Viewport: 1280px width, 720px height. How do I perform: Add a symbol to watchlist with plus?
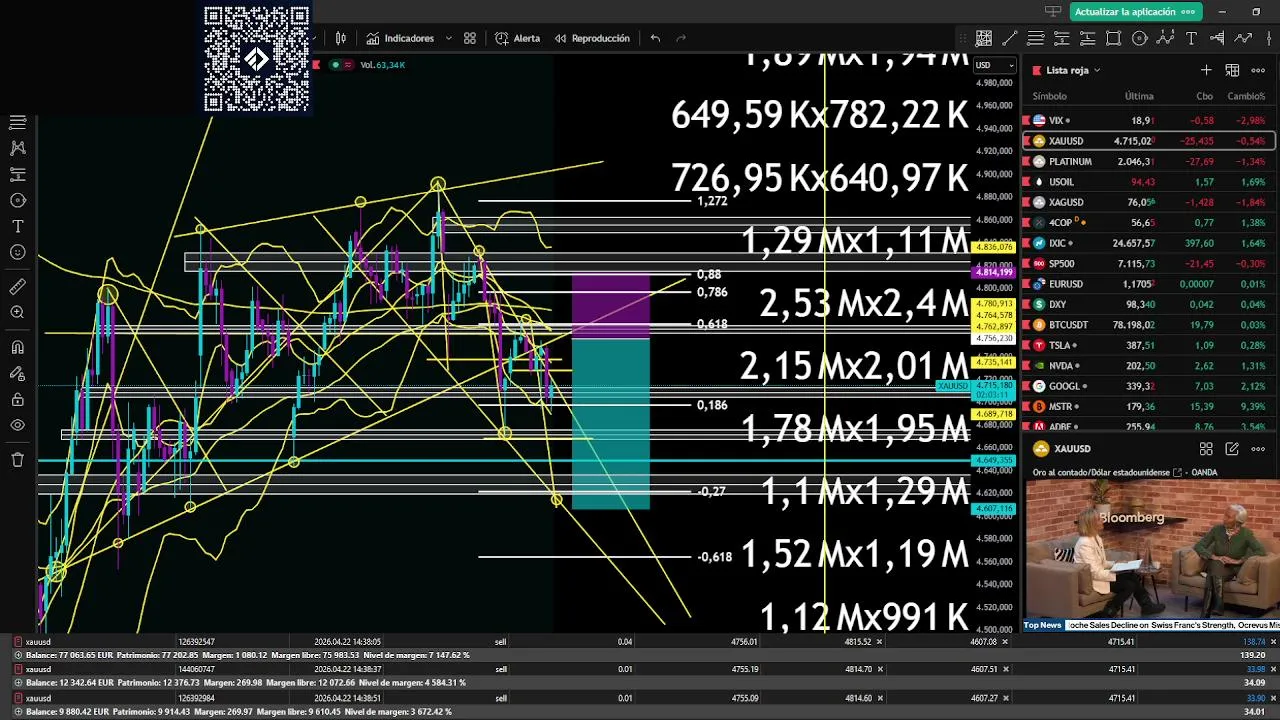click(1206, 70)
